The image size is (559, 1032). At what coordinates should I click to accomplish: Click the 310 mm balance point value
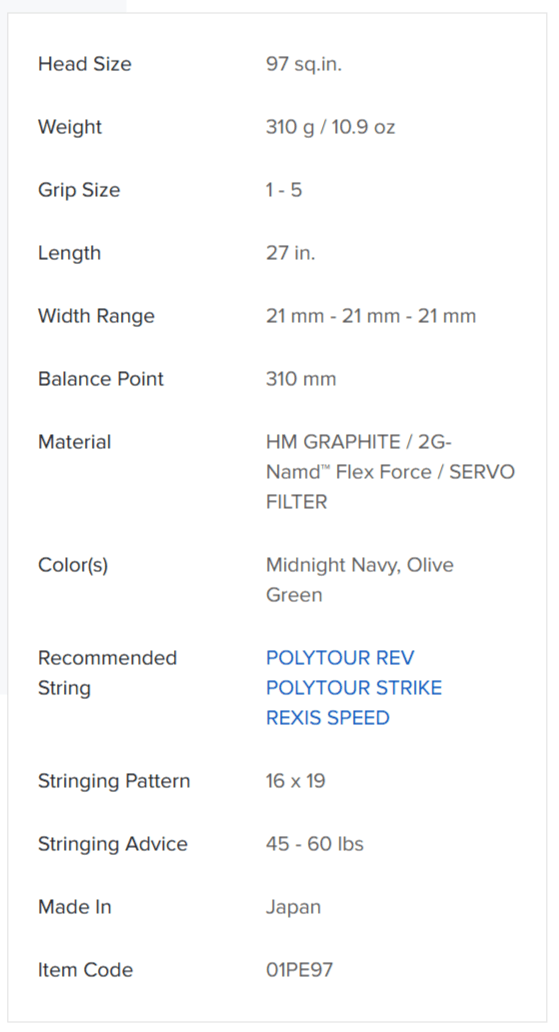coord(301,379)
